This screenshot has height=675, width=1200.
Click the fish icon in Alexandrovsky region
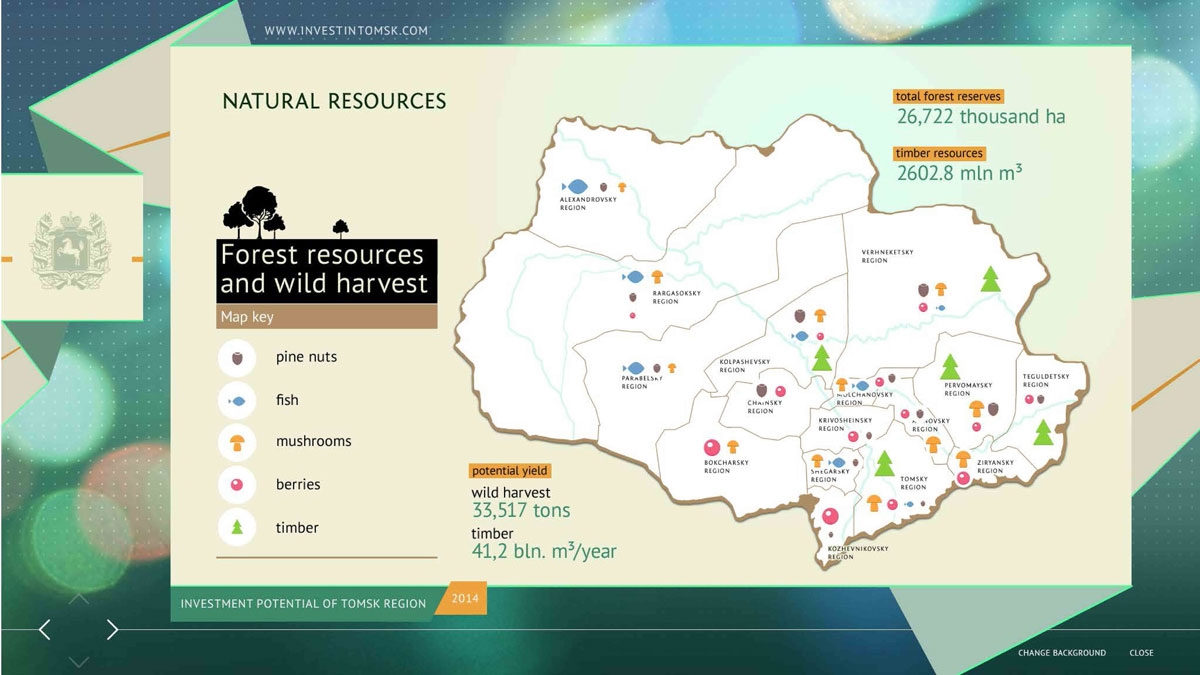click(x=575, y=186)
